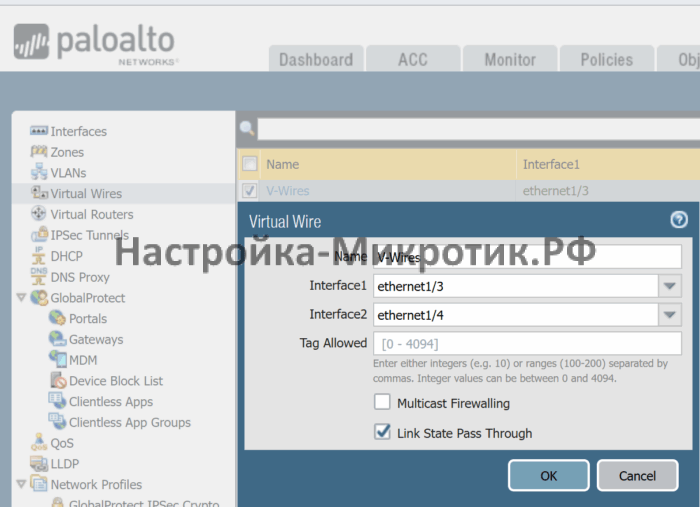Click the DNS Proxy icon
This screenshot has width=700, height=507.
[39, 276]
